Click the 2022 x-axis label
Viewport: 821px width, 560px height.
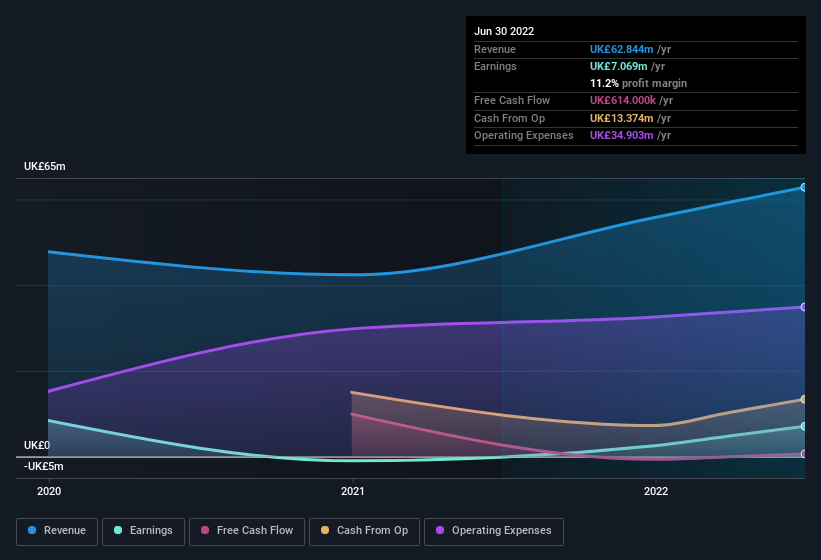coord(656,491)
